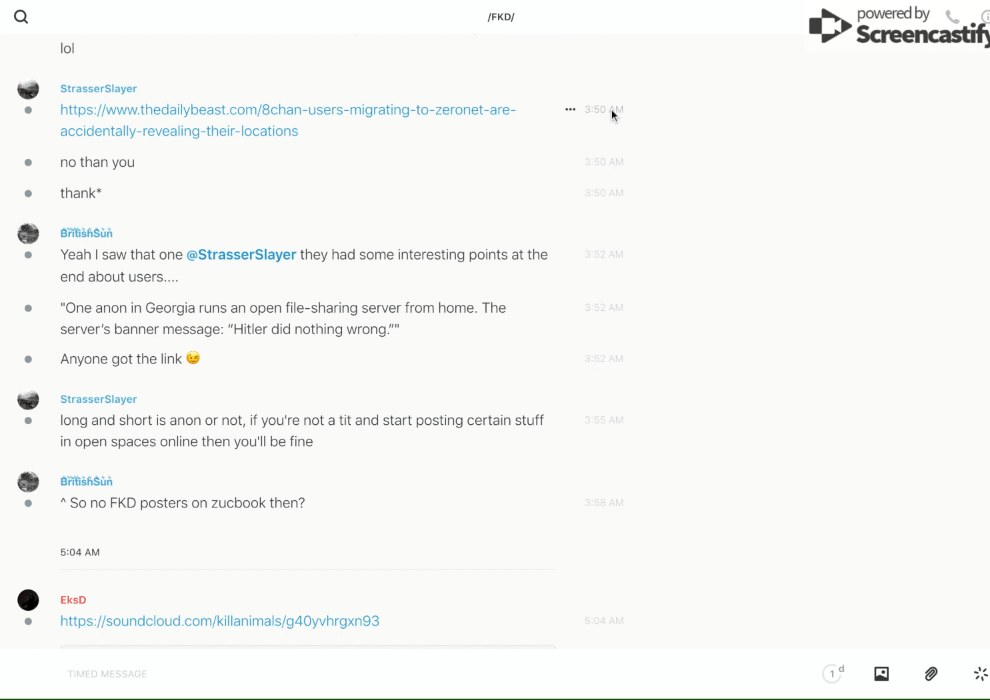Click StrasserSlayer's avatar on first message

pyautogui.click(x=28, y=89)
